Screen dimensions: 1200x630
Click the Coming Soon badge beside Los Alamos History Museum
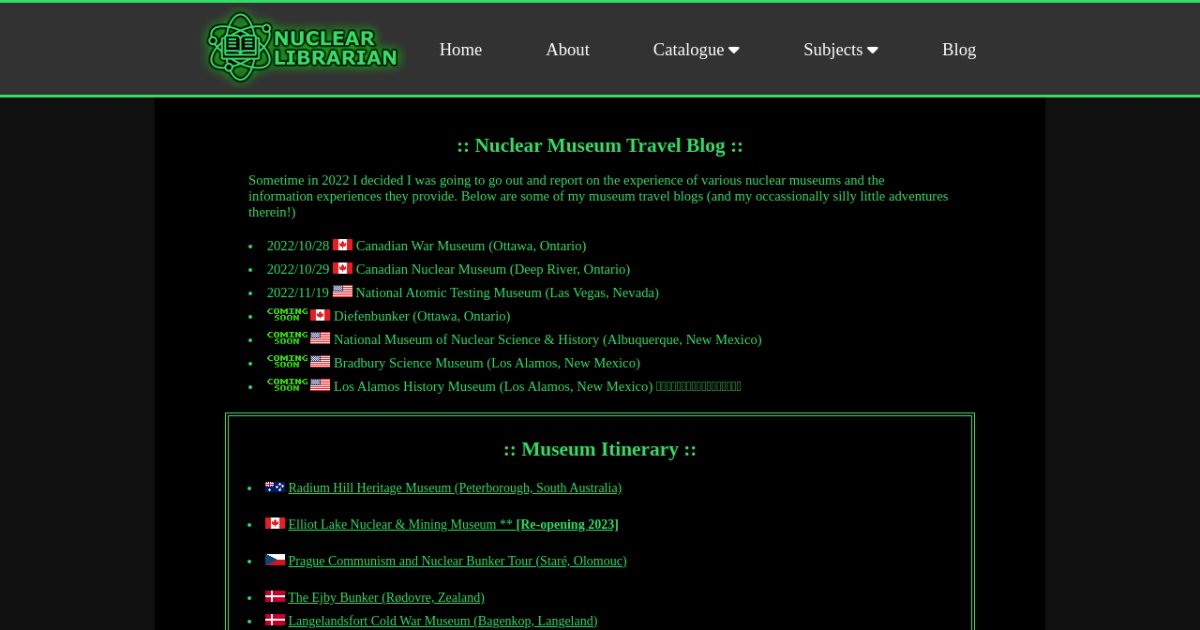pyautogui.click(x=287, y=384)
